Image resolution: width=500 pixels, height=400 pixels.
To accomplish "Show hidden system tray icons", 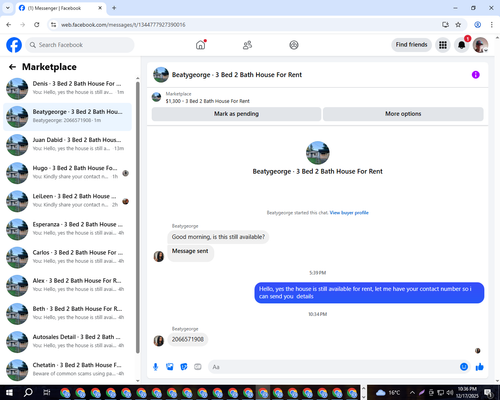I will [x=412, y=392].
